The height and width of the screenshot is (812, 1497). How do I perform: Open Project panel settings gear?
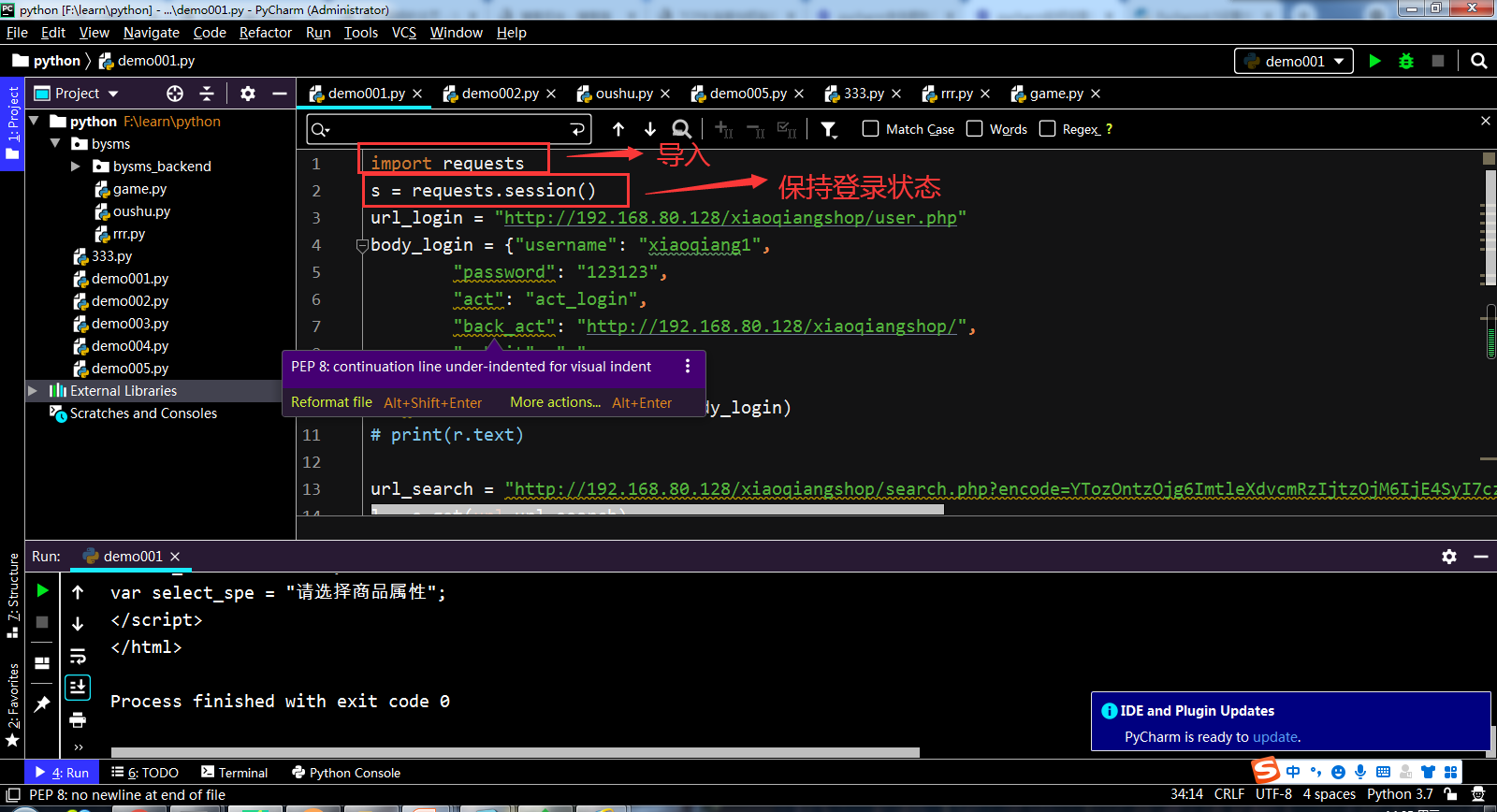[248, 94]
